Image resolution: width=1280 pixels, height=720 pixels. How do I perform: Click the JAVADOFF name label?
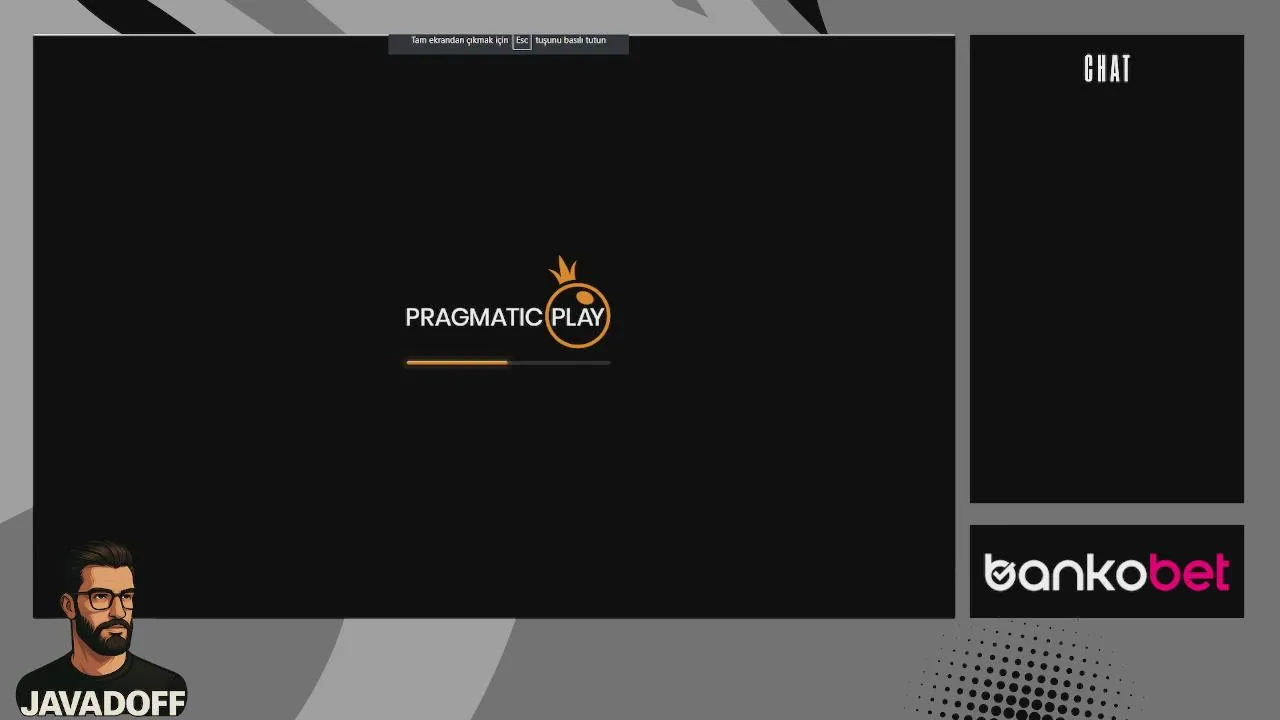pos(103,703)
